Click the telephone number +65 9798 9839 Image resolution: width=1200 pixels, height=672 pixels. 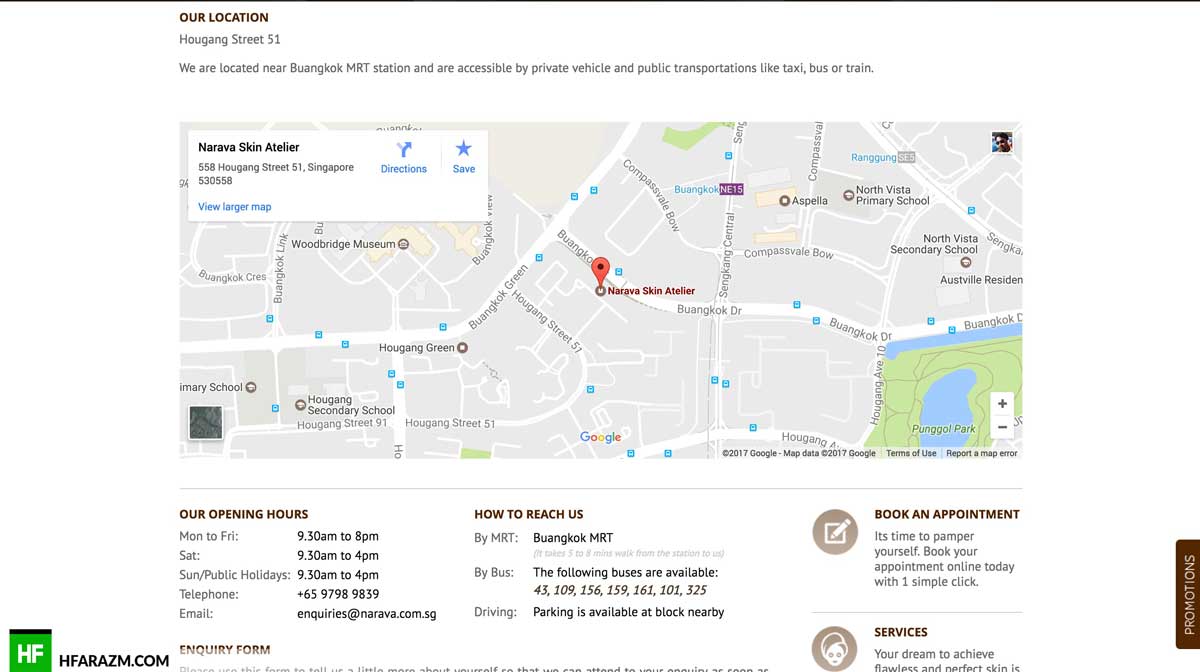pos(338,594)
